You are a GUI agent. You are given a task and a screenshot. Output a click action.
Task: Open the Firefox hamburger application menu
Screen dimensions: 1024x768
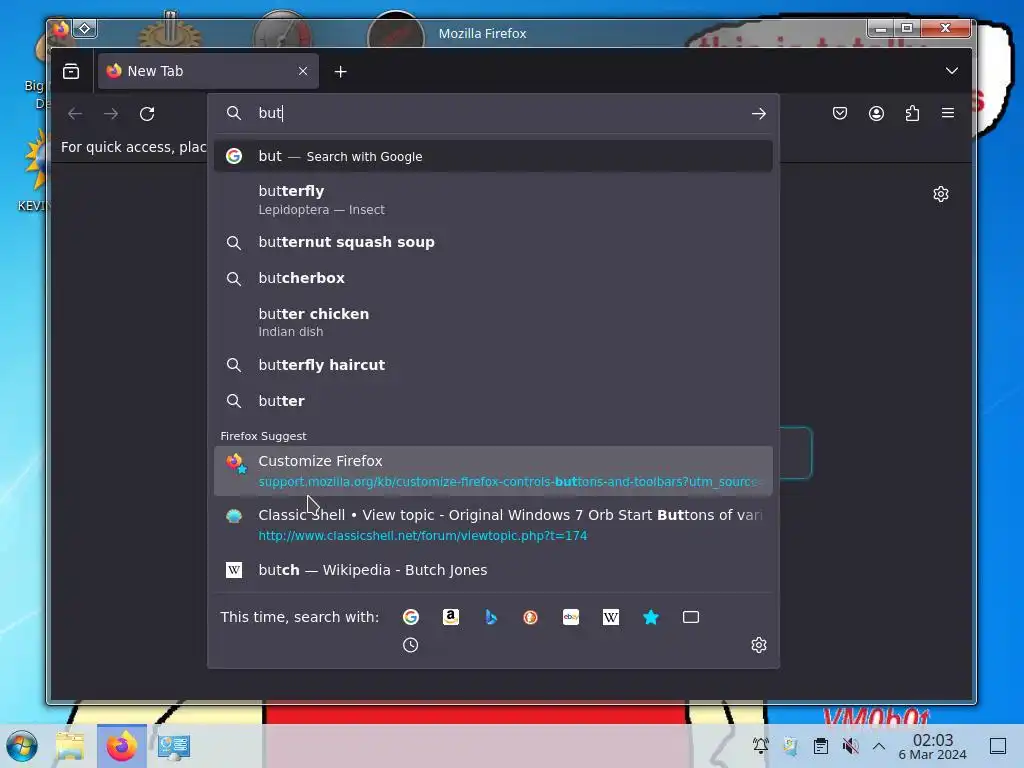tap(948, 113)
